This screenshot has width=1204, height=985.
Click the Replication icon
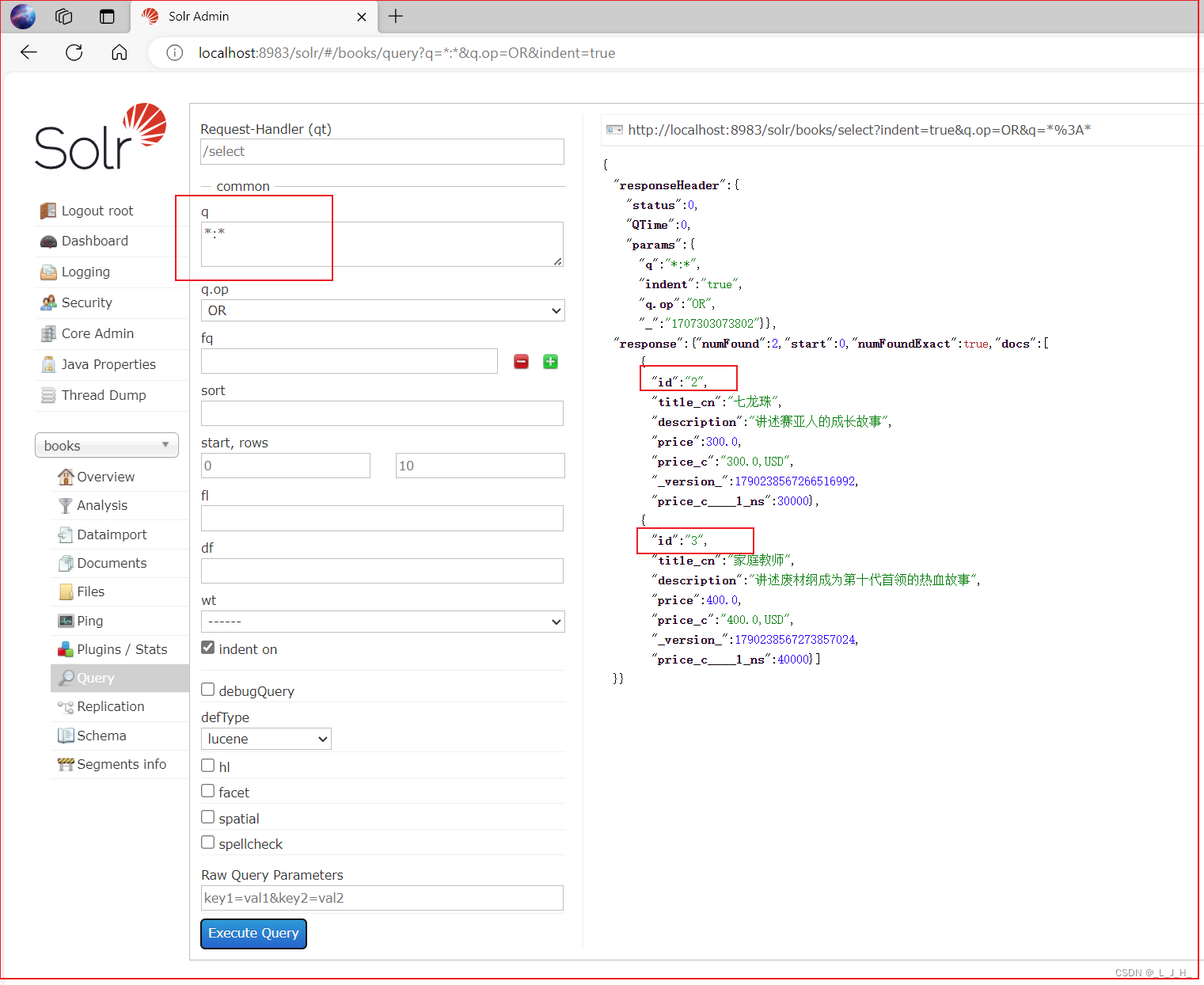[66, 707]
